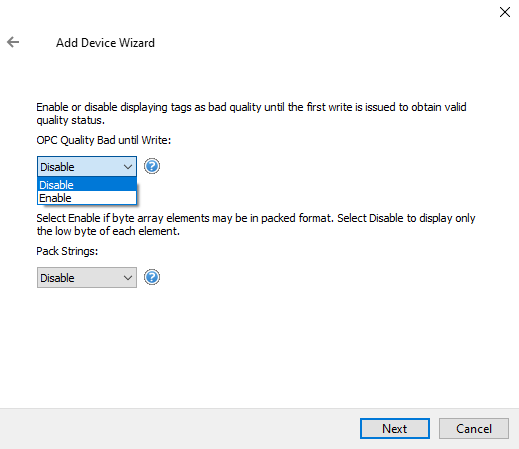
Task: Click the chevron of OPC Quality dropdown
Action: (x=128, y=167)
